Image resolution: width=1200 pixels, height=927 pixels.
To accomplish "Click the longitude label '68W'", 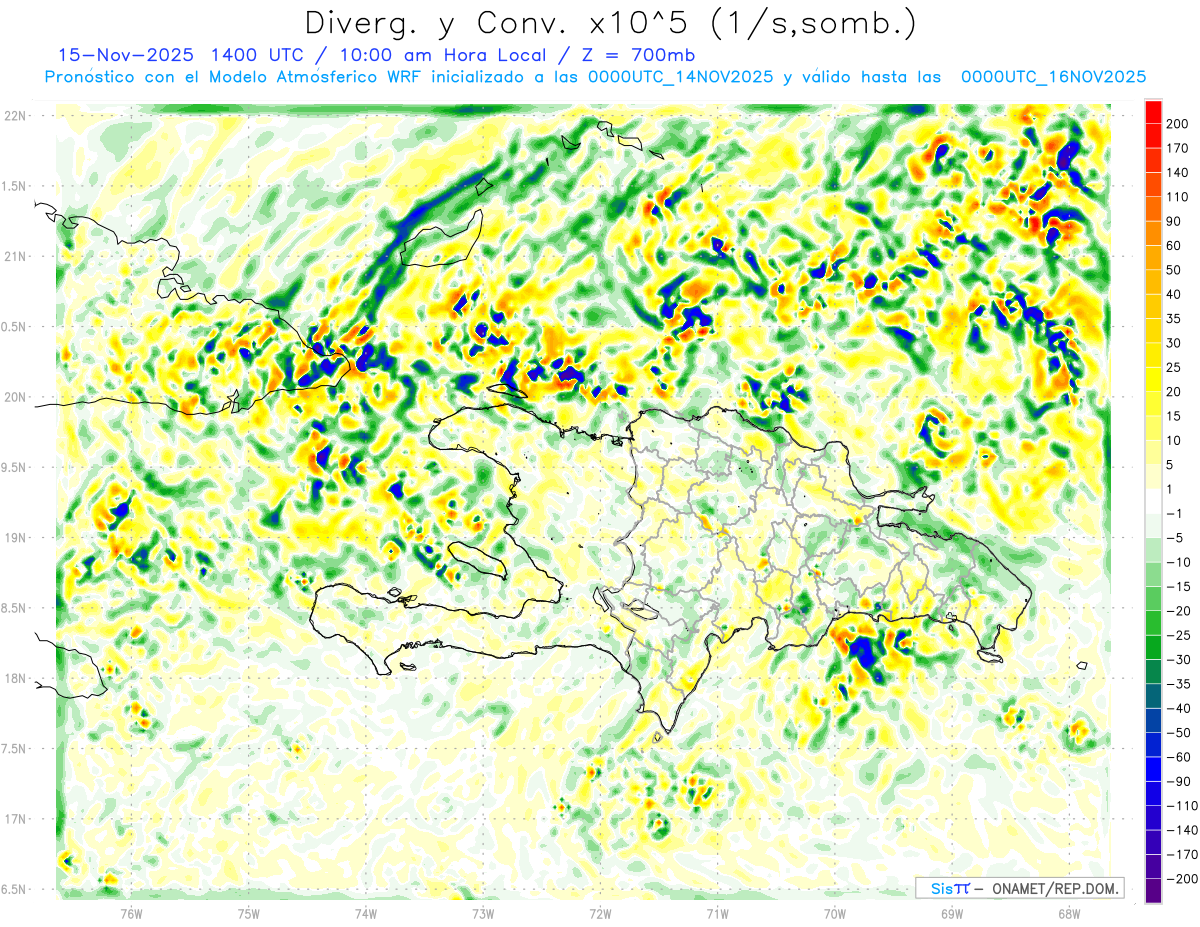I will (x=1067, y=914).
